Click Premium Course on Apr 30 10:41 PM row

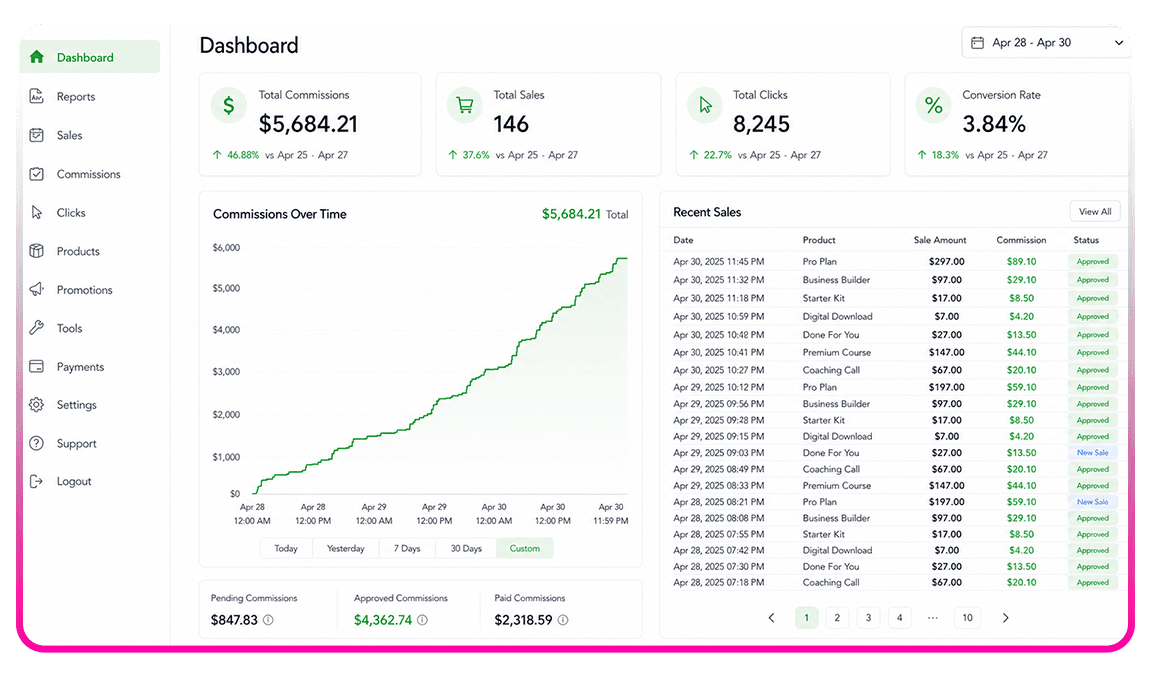click(x=837, y=352)
